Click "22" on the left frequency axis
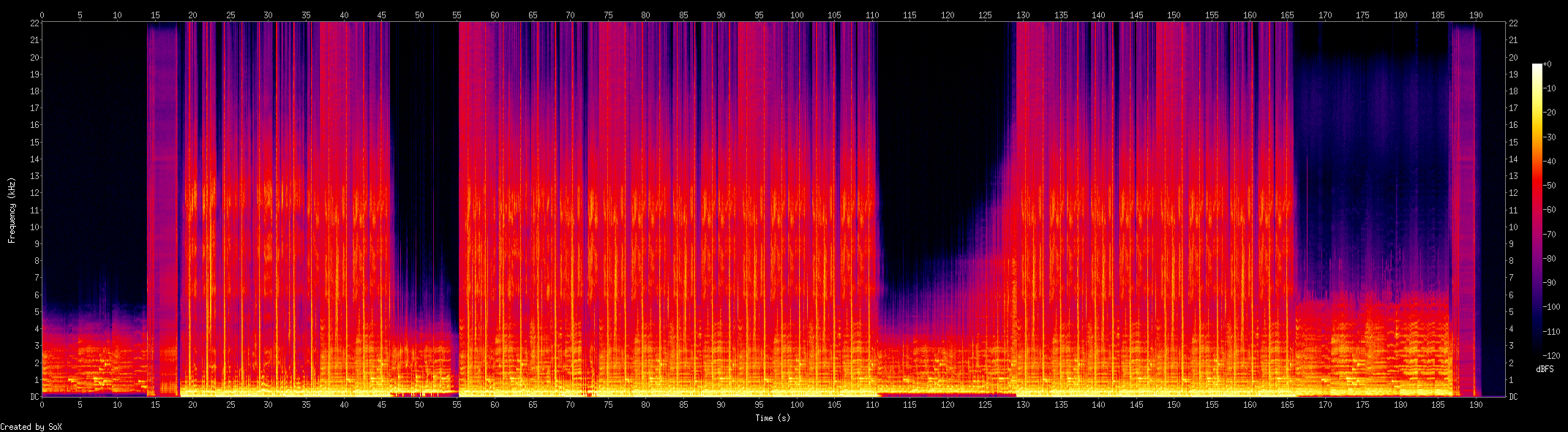The height and width of the screenshot is (432, 1568). pos(34,23)
